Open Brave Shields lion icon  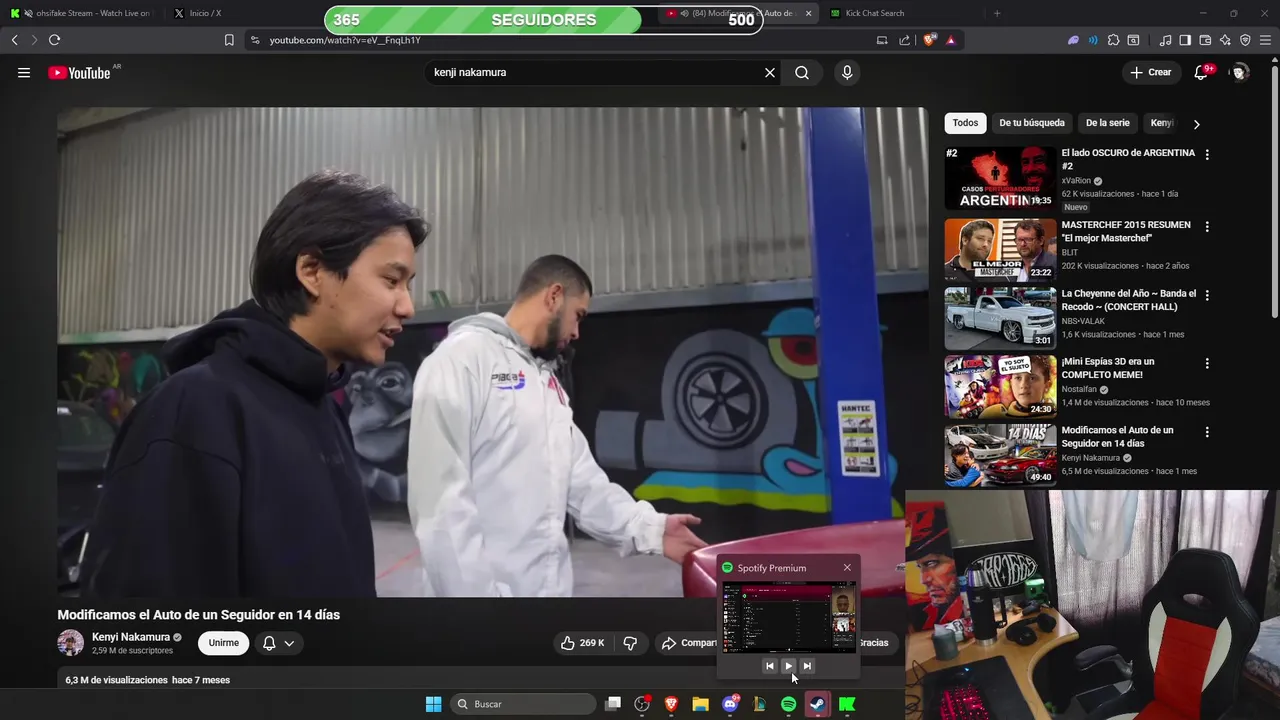929,40
